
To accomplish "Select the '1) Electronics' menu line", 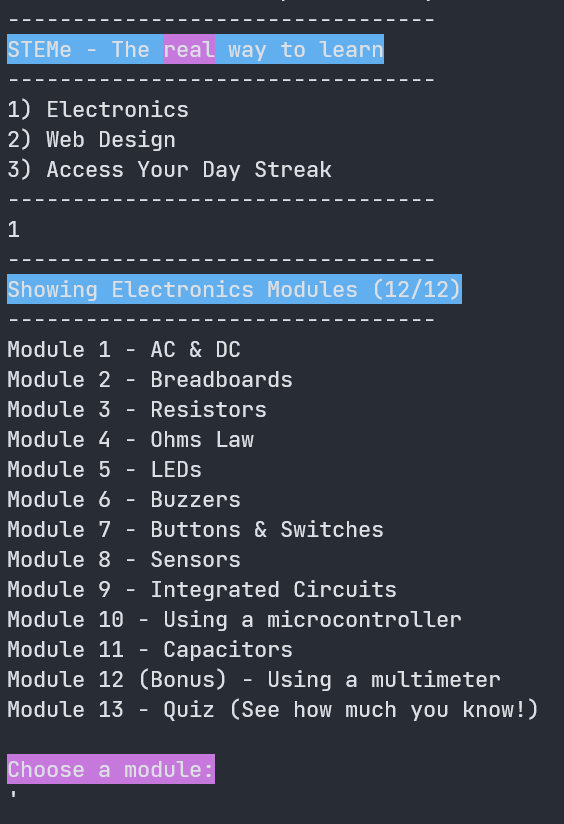I will click(98, 110).
